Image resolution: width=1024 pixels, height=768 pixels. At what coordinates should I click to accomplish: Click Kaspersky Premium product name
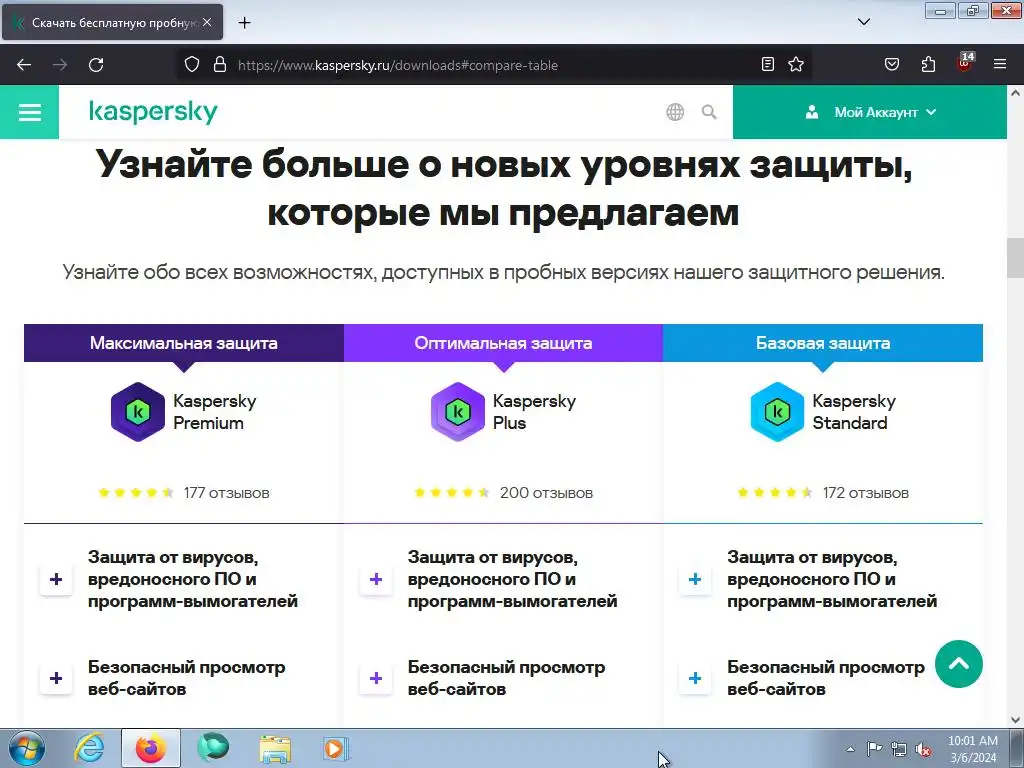pos(215,412)
